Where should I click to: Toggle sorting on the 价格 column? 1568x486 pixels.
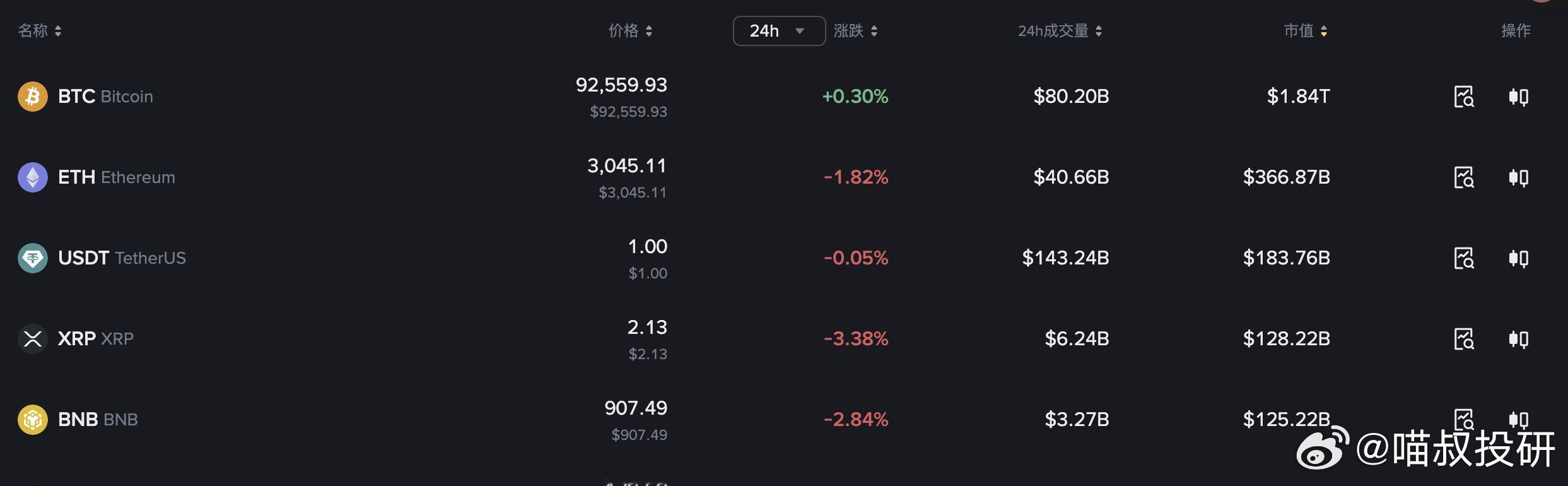[x=650, y=31]
